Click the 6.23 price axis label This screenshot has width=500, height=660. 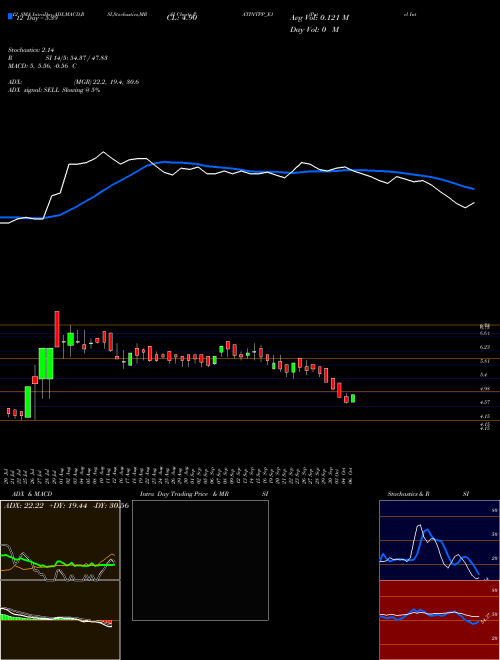pos(485,347)
